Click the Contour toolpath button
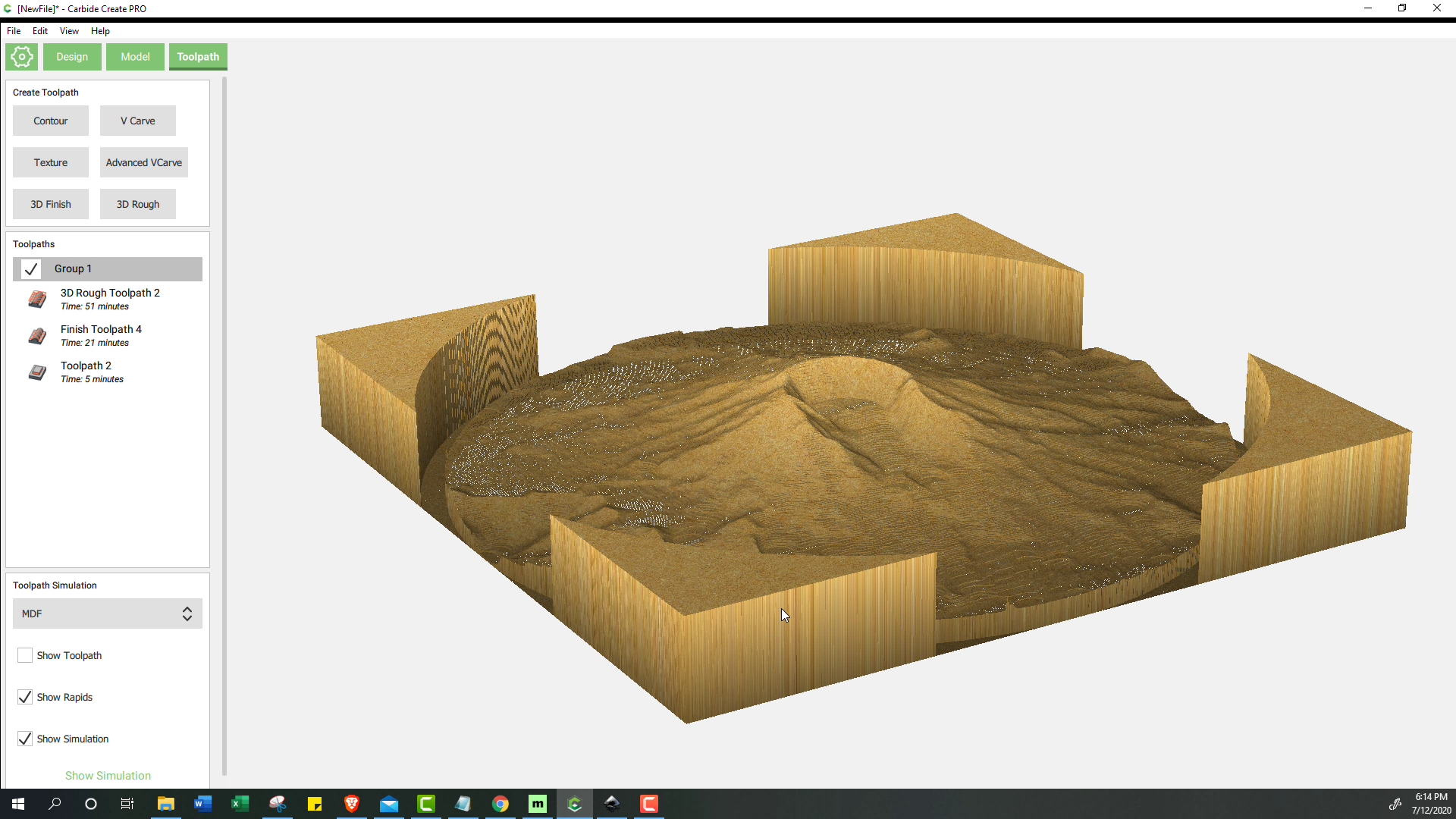The image size is (1456, 819). pyautogui.click(x=51, y=120)
